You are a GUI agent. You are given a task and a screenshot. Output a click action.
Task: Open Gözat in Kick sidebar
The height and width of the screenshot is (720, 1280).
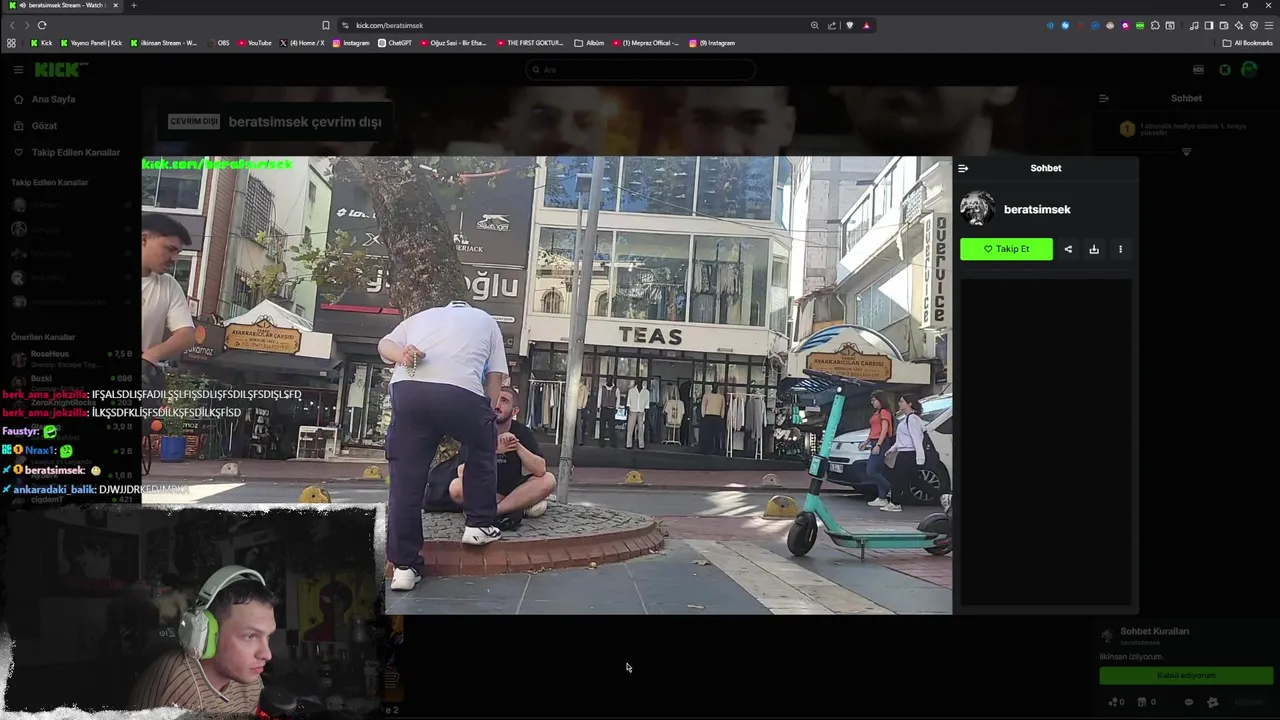click(x=44, y=126)
